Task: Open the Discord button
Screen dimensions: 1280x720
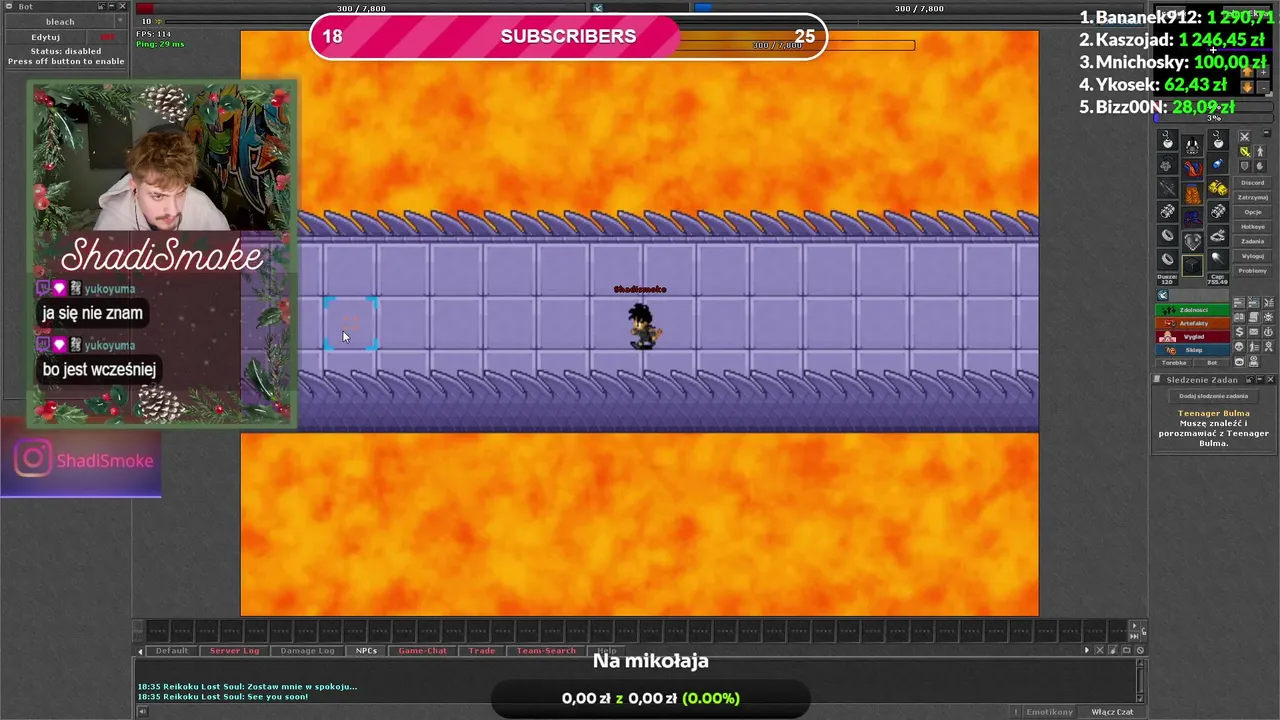Action: [x=1253, y=183]
